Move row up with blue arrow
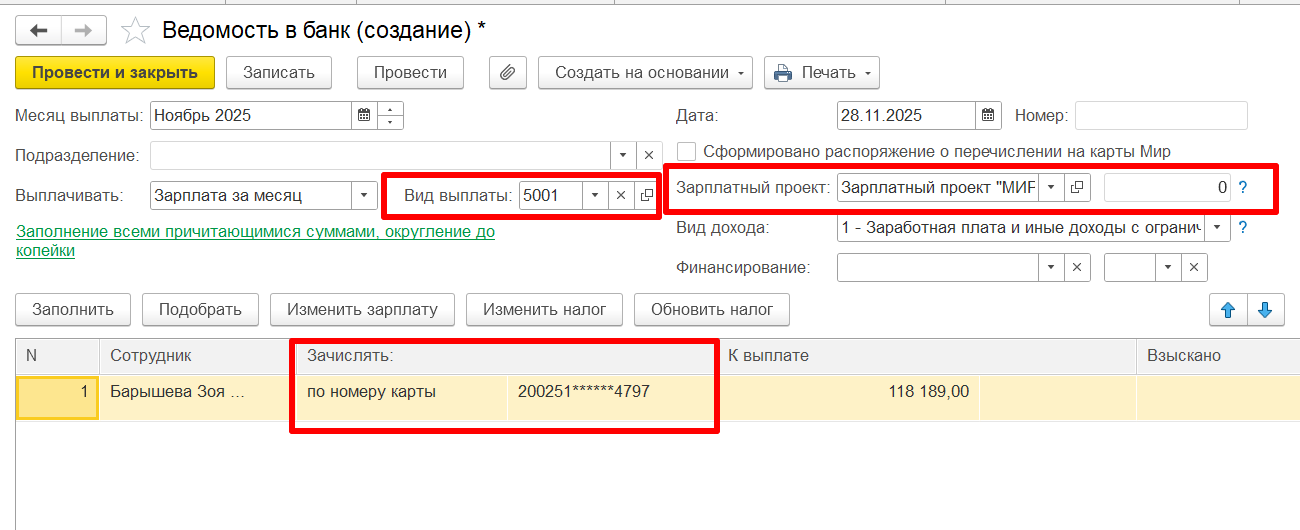1300x530 pixels. pyautogui.click(x=1228, y=310)
